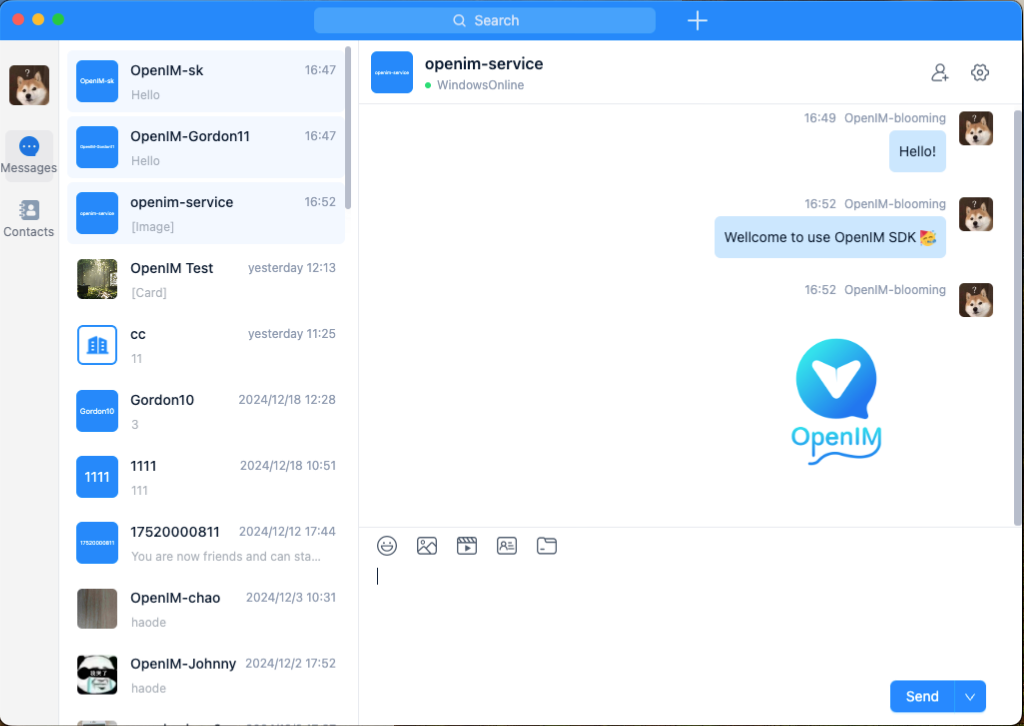Select the openim-service conversation

[206, 213]
